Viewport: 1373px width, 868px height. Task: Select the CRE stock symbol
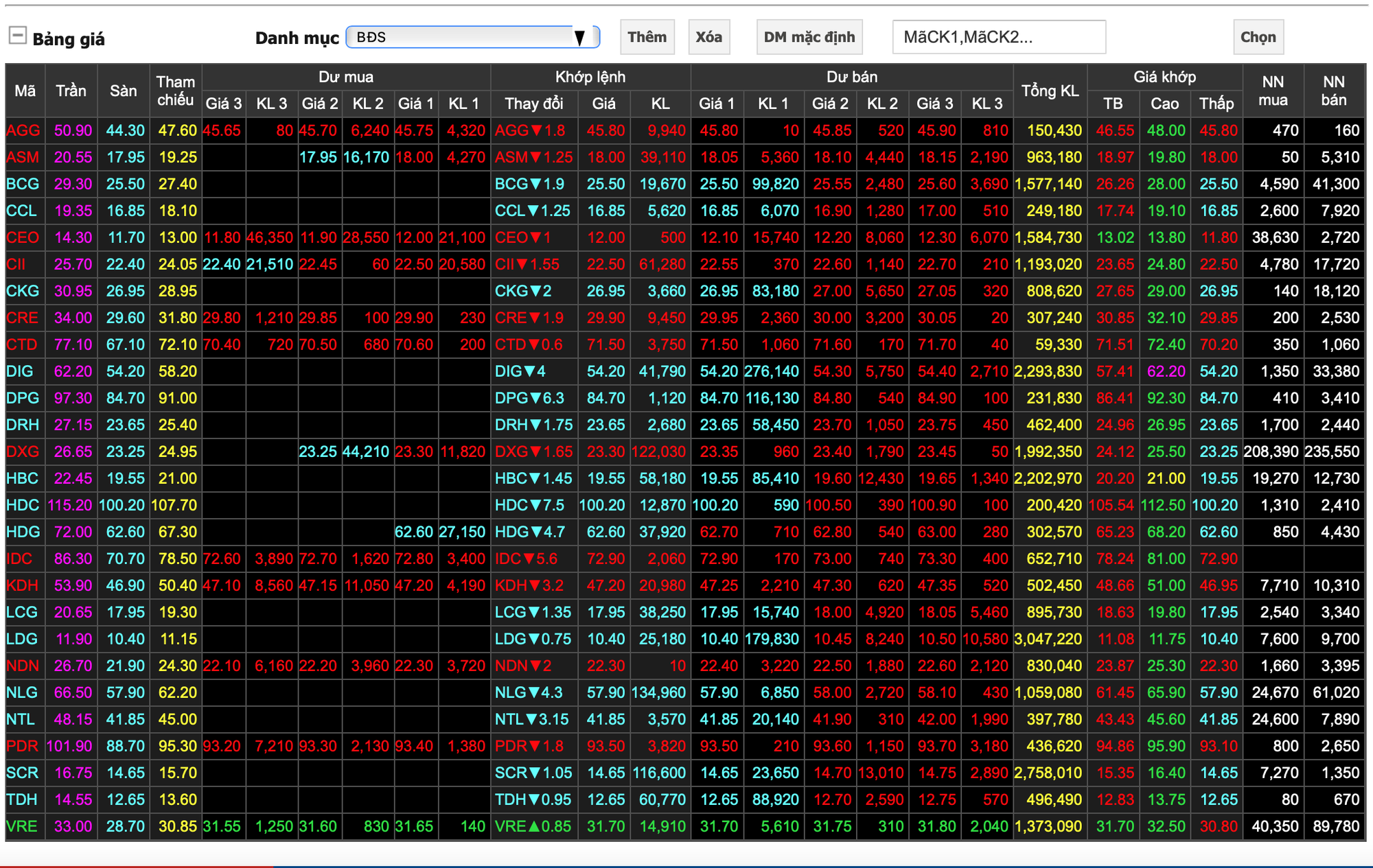click(23, 318)
